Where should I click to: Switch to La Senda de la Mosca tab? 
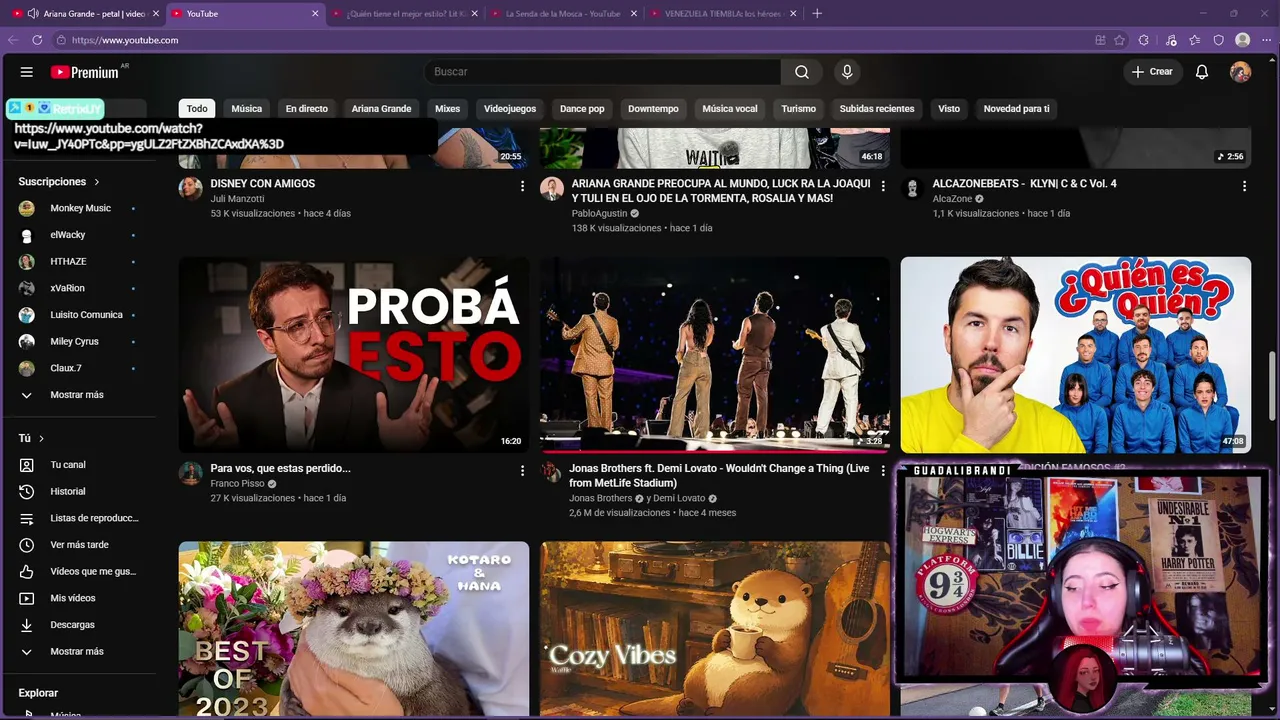coord(562,14)
